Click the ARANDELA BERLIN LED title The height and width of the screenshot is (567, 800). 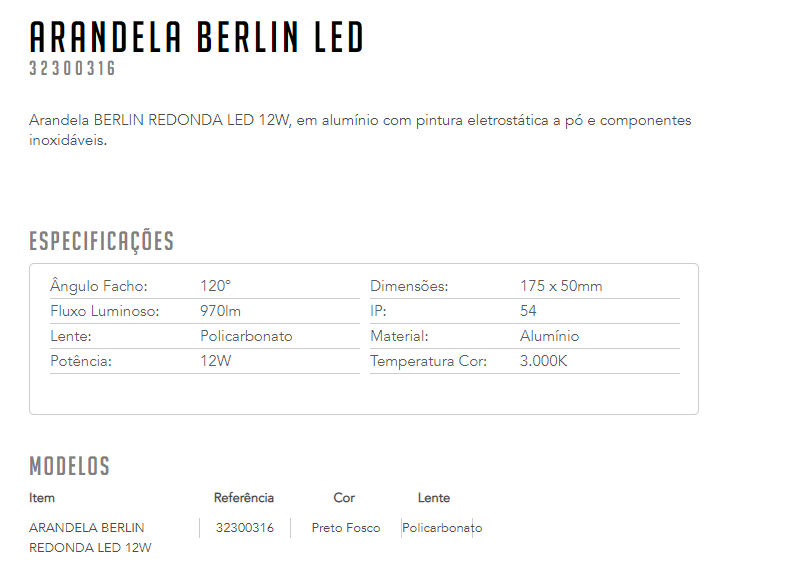[196, 37]
